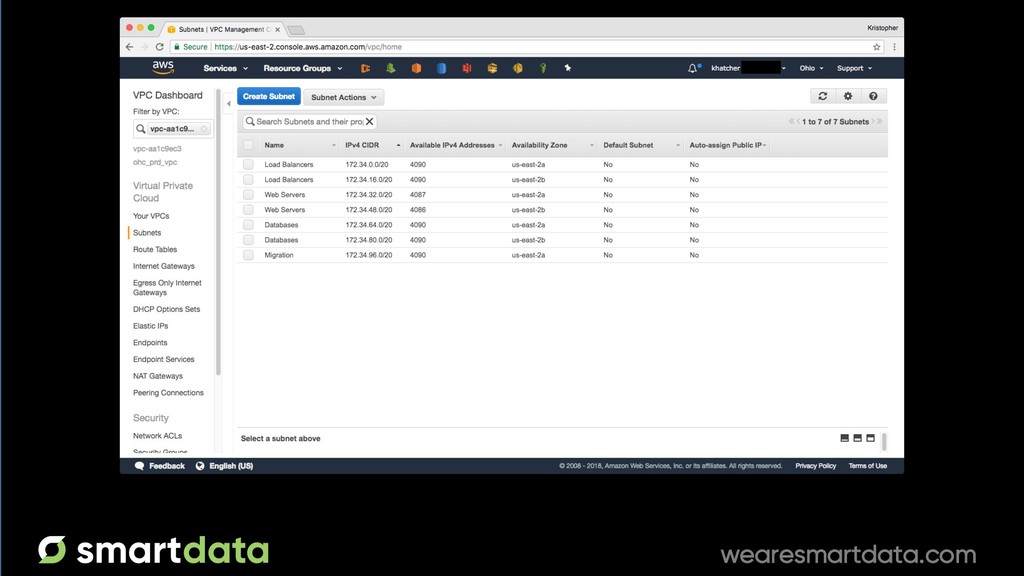Open NAT Gateways in the sidebar
Screen dimensions: 1024x576
(157, 376)
